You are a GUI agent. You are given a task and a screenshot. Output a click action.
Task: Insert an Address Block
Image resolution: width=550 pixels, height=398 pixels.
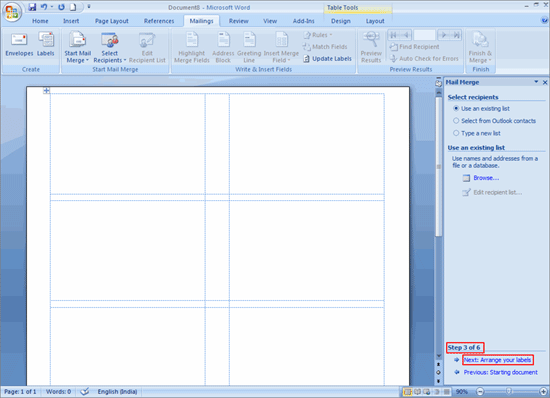(223, 47)
